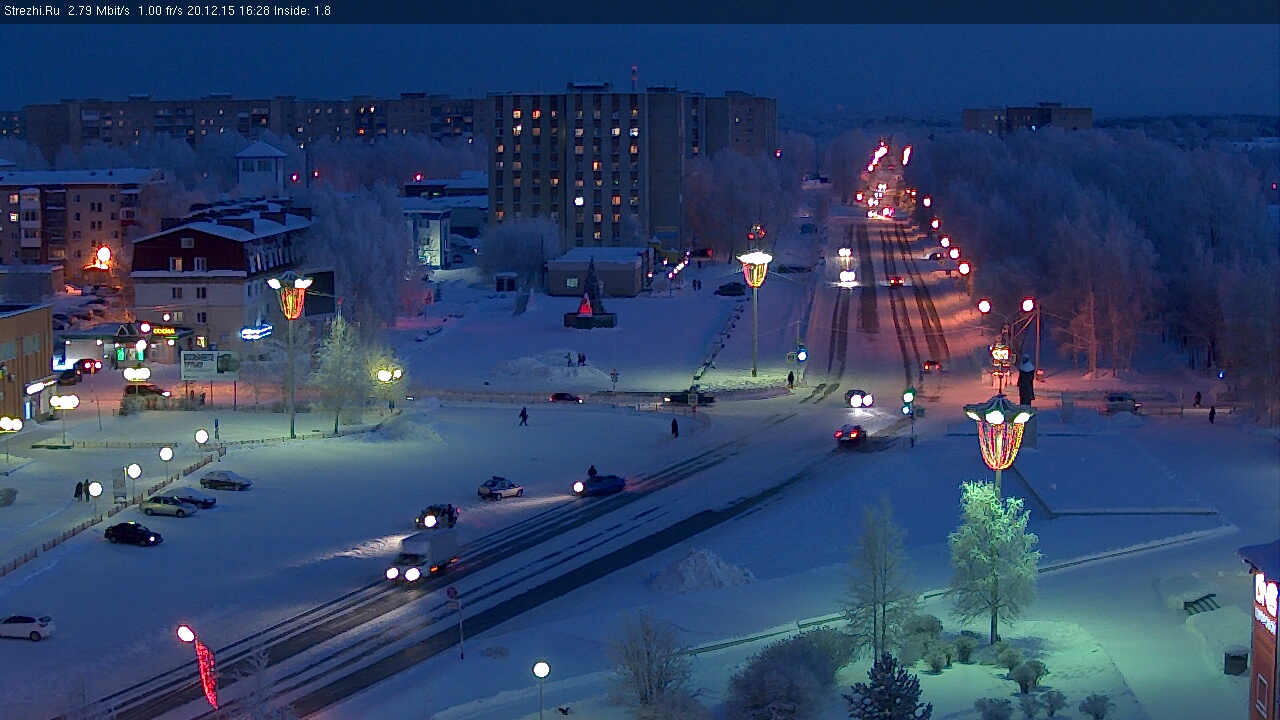Click the '20.12.15' date stamp
Viewport: 1280px width, 720px height.
pyautogui.click(x=212, y=11)
